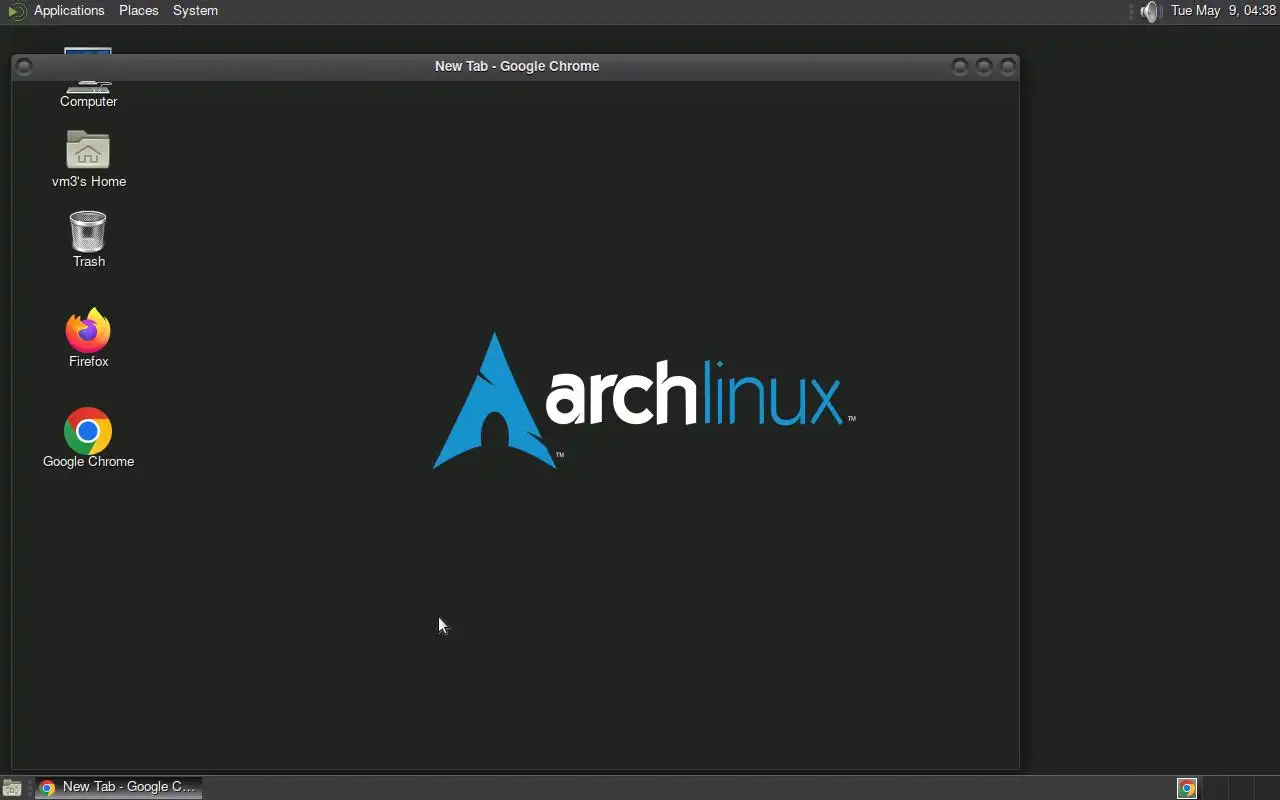Open the Places menu

[x=138, y=11]
